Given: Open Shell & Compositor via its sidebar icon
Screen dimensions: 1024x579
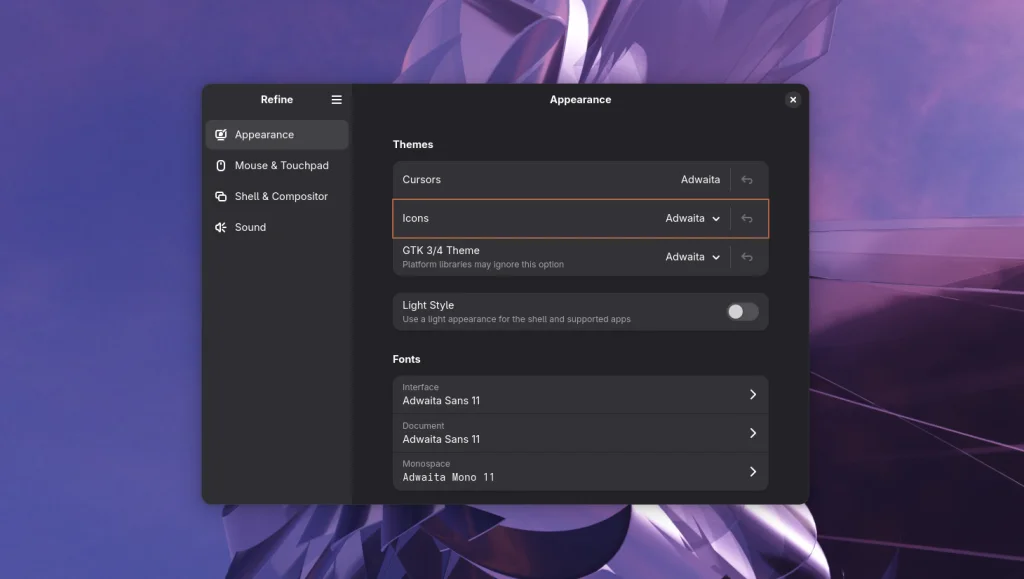Looking at the screenshot, I should pos(221,196).
